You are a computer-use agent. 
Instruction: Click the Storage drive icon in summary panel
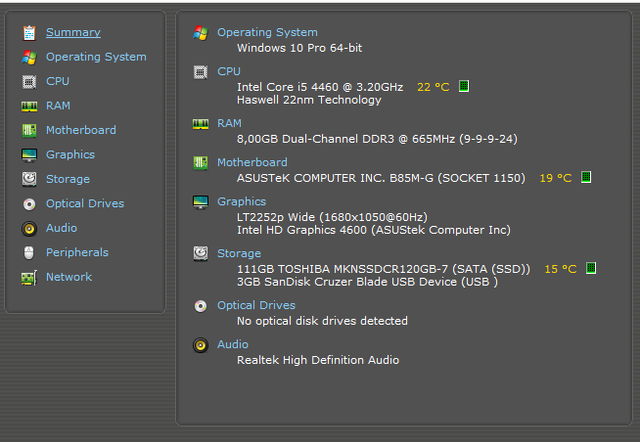[x=200, y=253]
